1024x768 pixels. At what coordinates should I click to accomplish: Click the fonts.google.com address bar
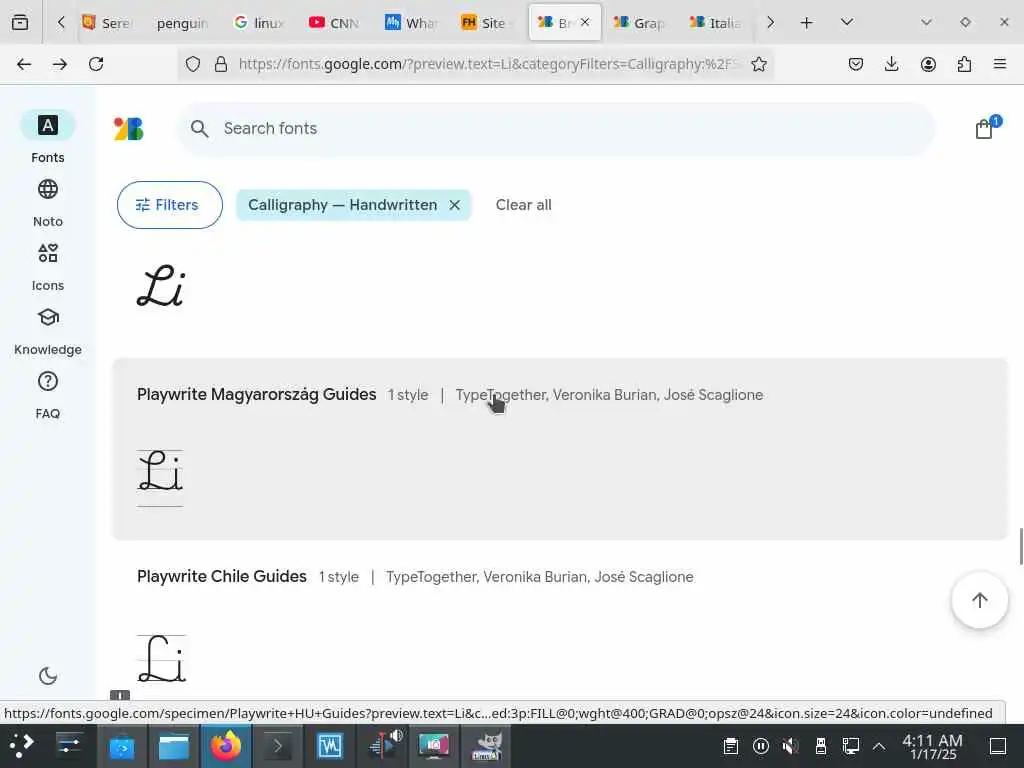tap(490, 64)
